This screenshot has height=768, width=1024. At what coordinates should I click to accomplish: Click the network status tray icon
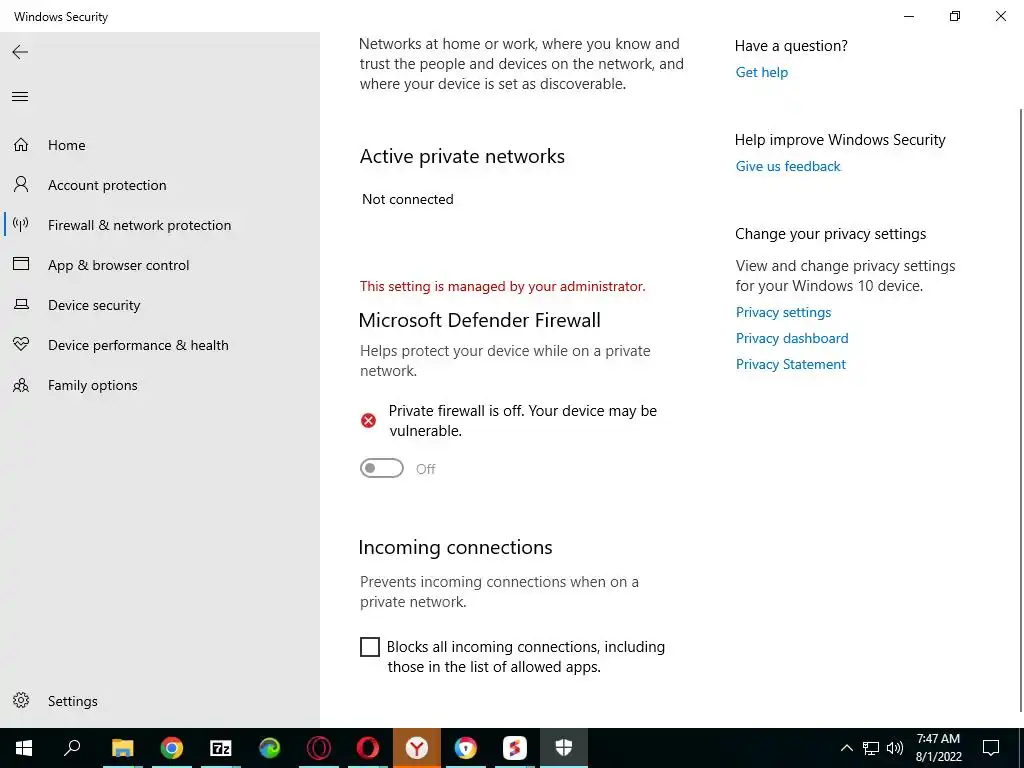[x=871, y=748]
